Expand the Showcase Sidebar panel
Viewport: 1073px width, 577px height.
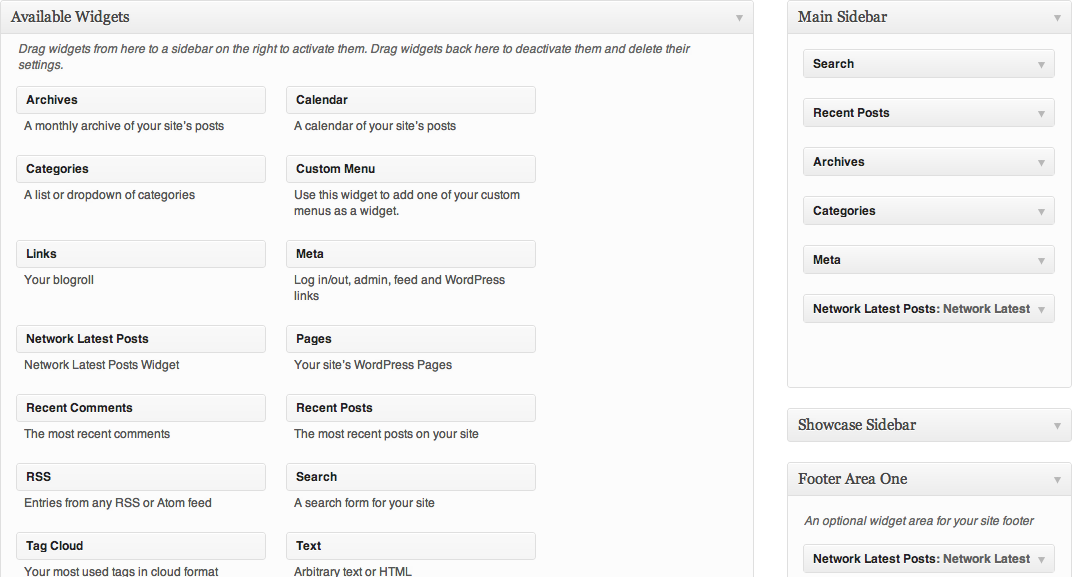point(1057,426)
